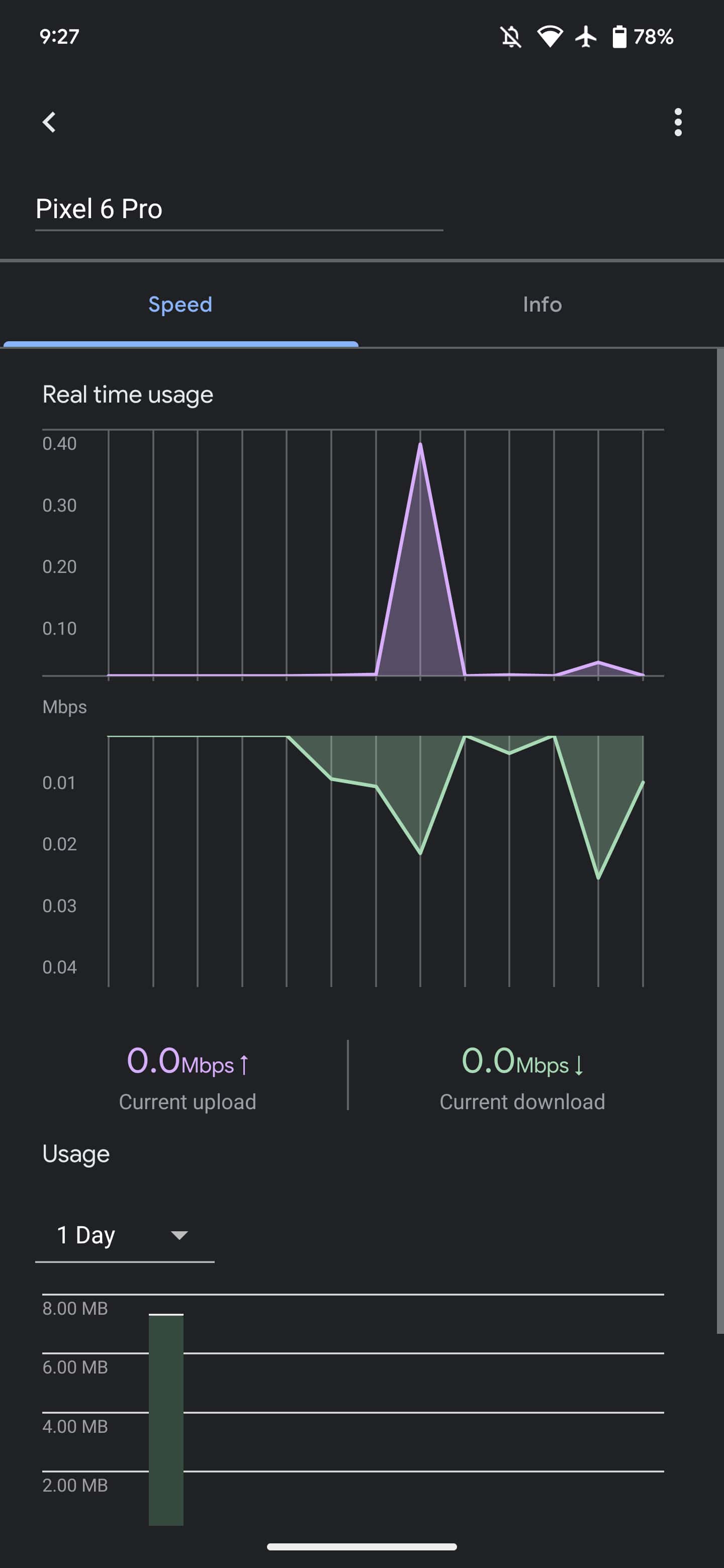Viewport: 724px width, 1568px height.
Task: Tap the Current upload speed readout
Action: coord(188,1074)
